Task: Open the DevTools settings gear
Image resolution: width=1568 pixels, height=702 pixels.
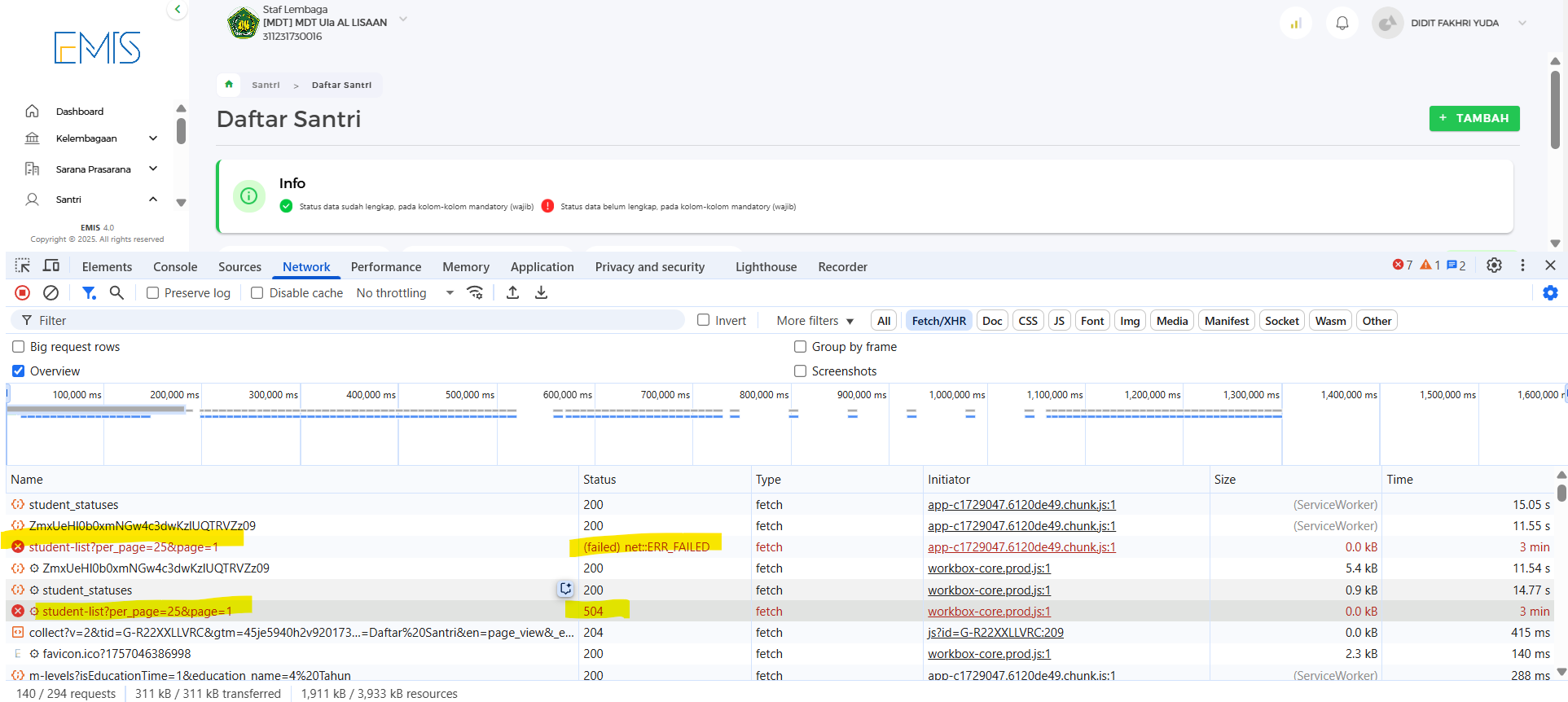Action: pyautogui.click(x=1494, y=265)
